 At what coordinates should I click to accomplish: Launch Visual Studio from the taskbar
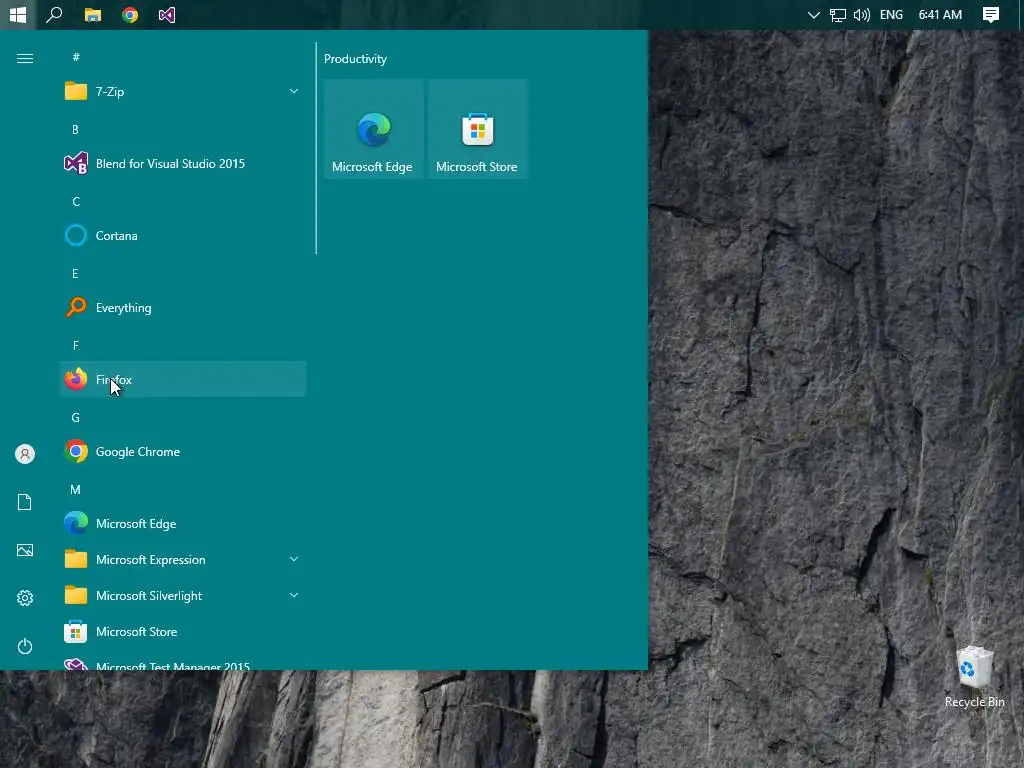167,14
